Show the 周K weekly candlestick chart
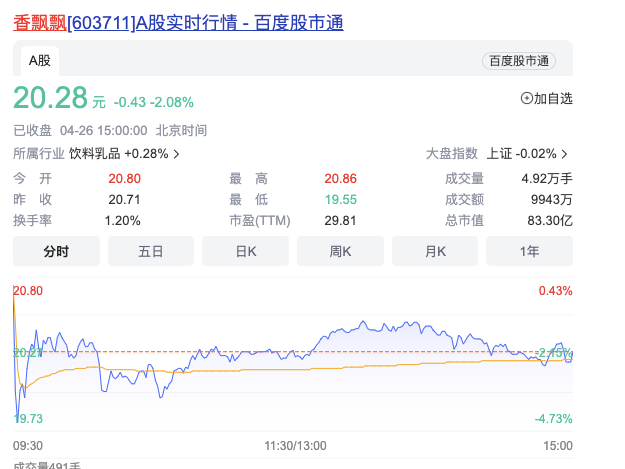Screen dimensions: 625x469 click(x=341, y=251)
